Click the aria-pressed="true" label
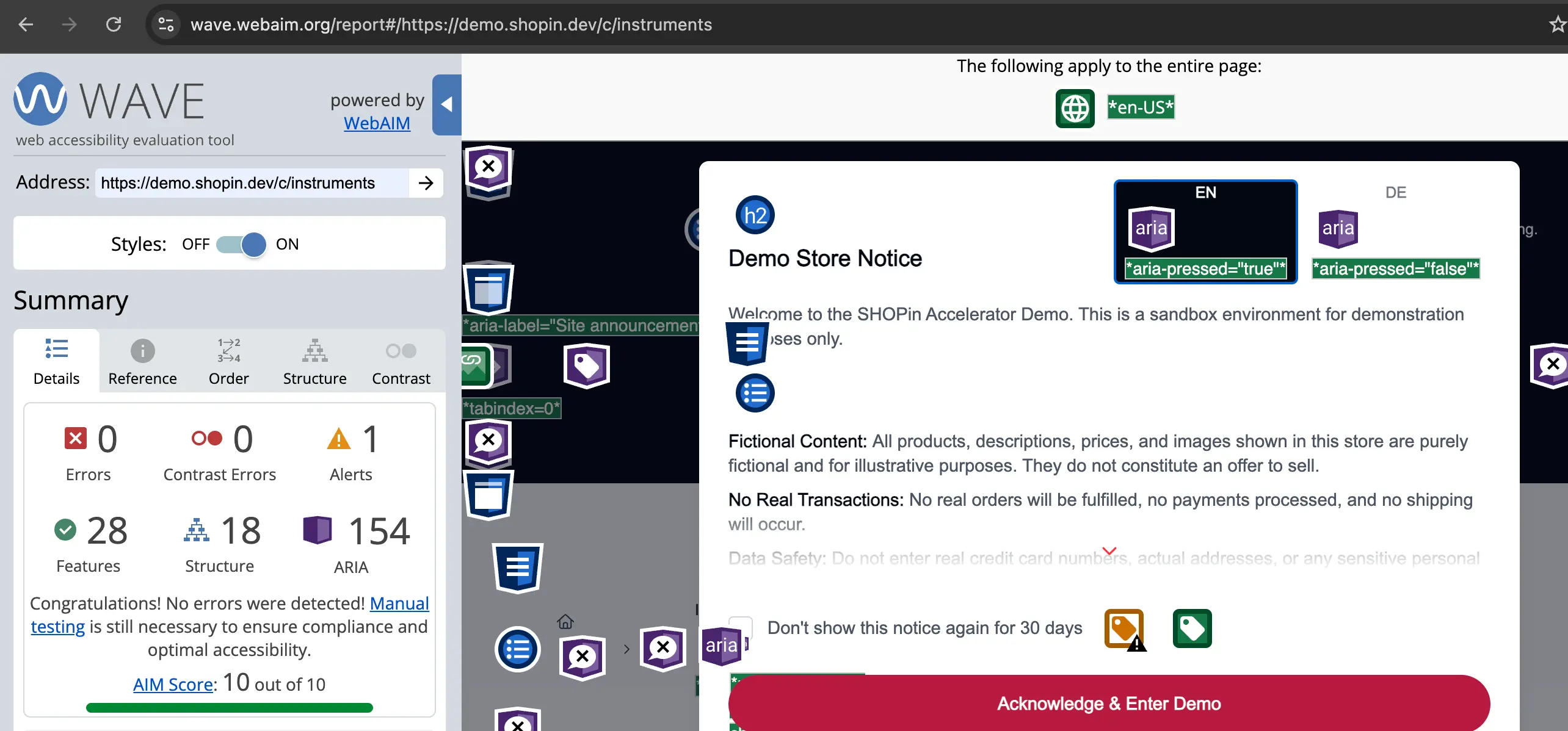 [x=1206, y=268]
